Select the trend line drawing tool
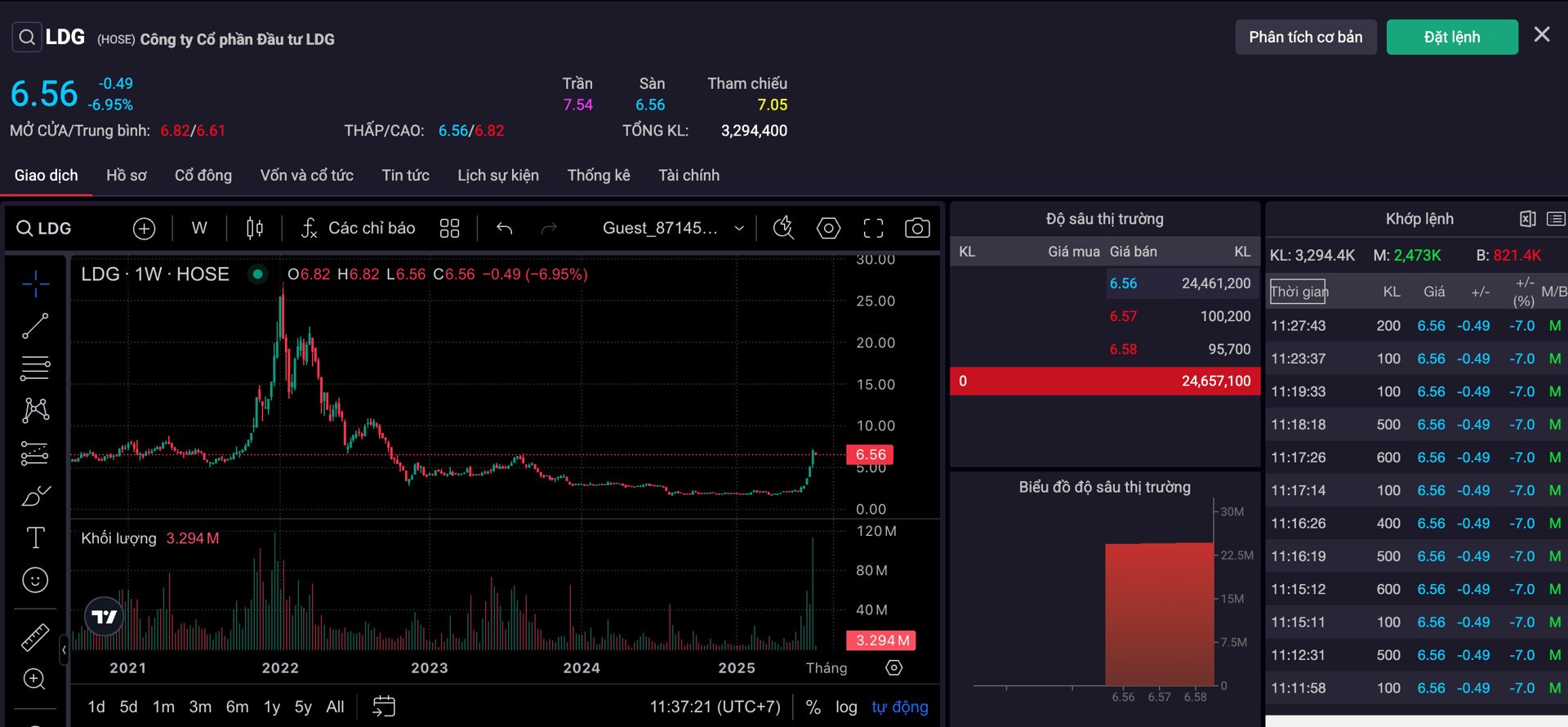 click(35, 326)
